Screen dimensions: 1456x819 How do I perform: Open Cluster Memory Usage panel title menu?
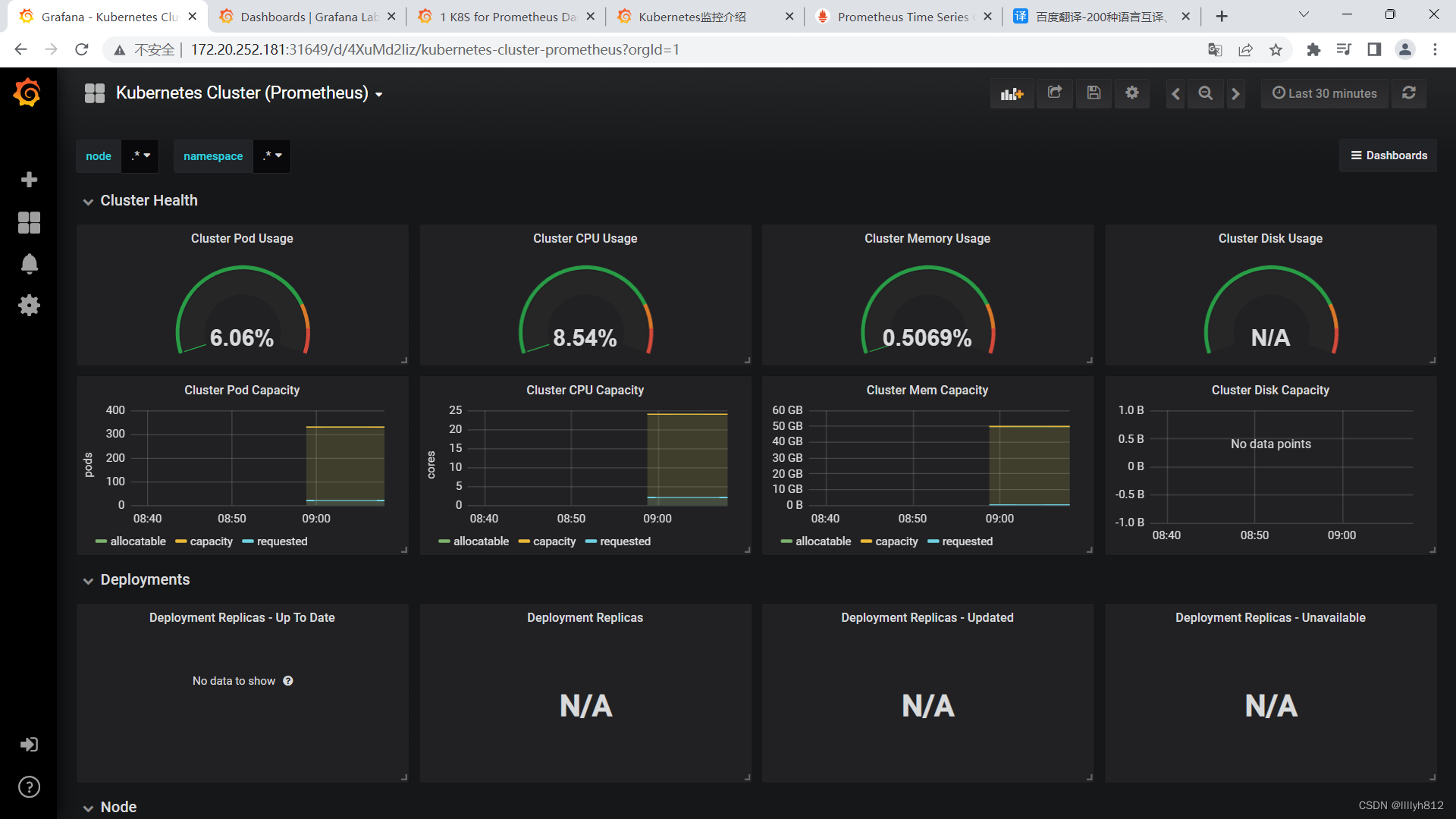[x=927, y=239]
